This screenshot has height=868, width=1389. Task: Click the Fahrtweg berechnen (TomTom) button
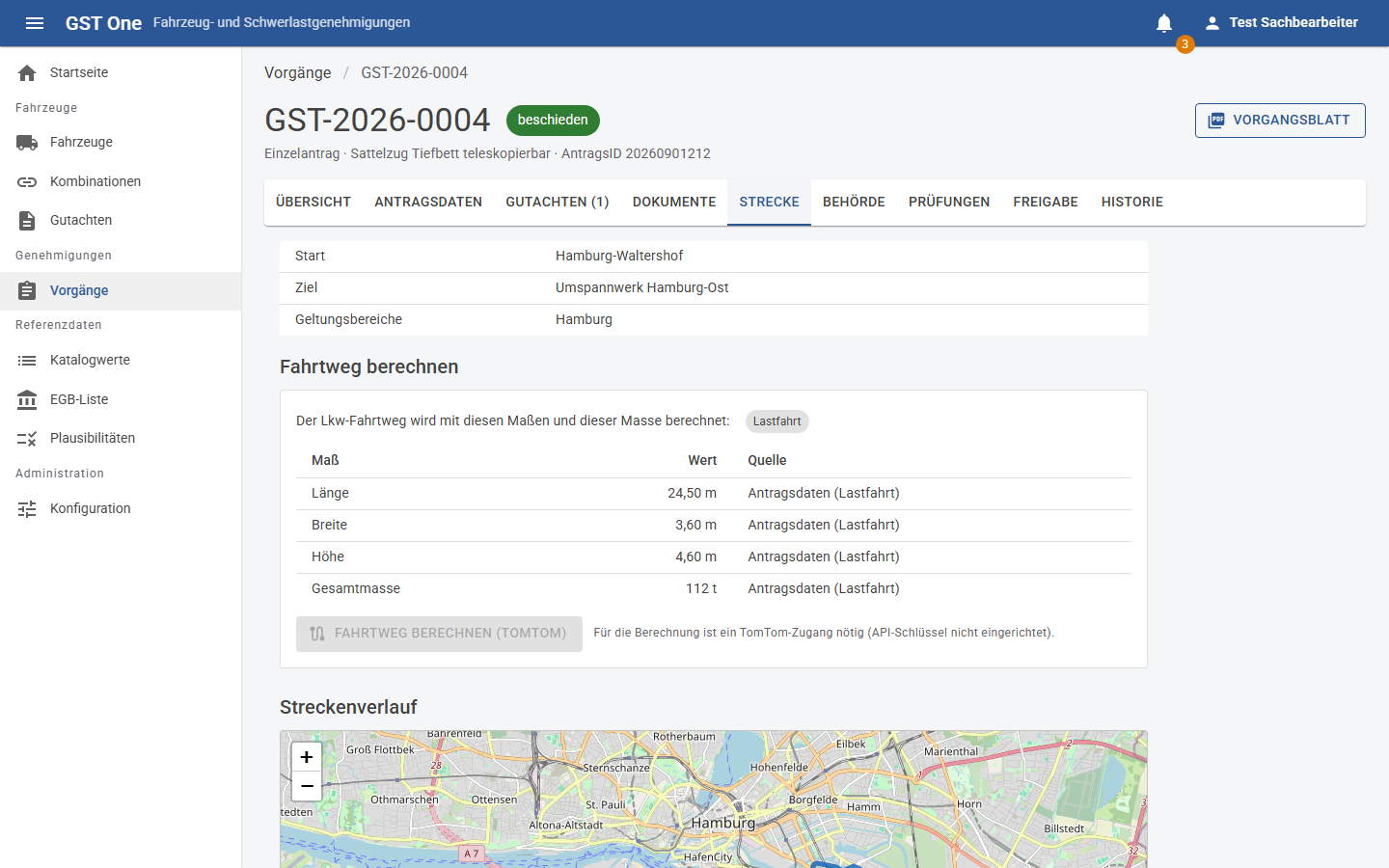click(439, 634)
